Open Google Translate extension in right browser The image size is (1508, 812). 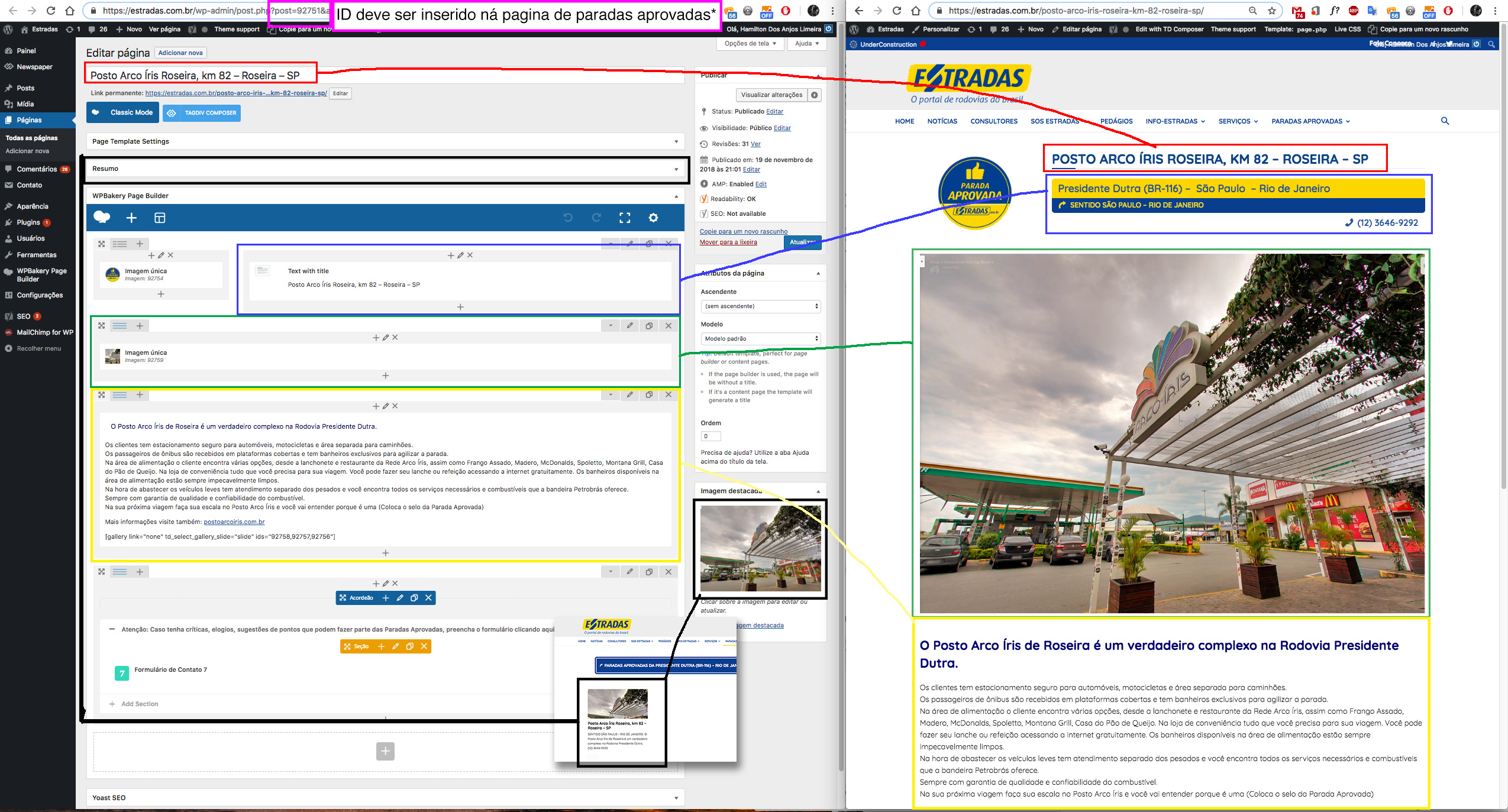tap(1373, 11)
